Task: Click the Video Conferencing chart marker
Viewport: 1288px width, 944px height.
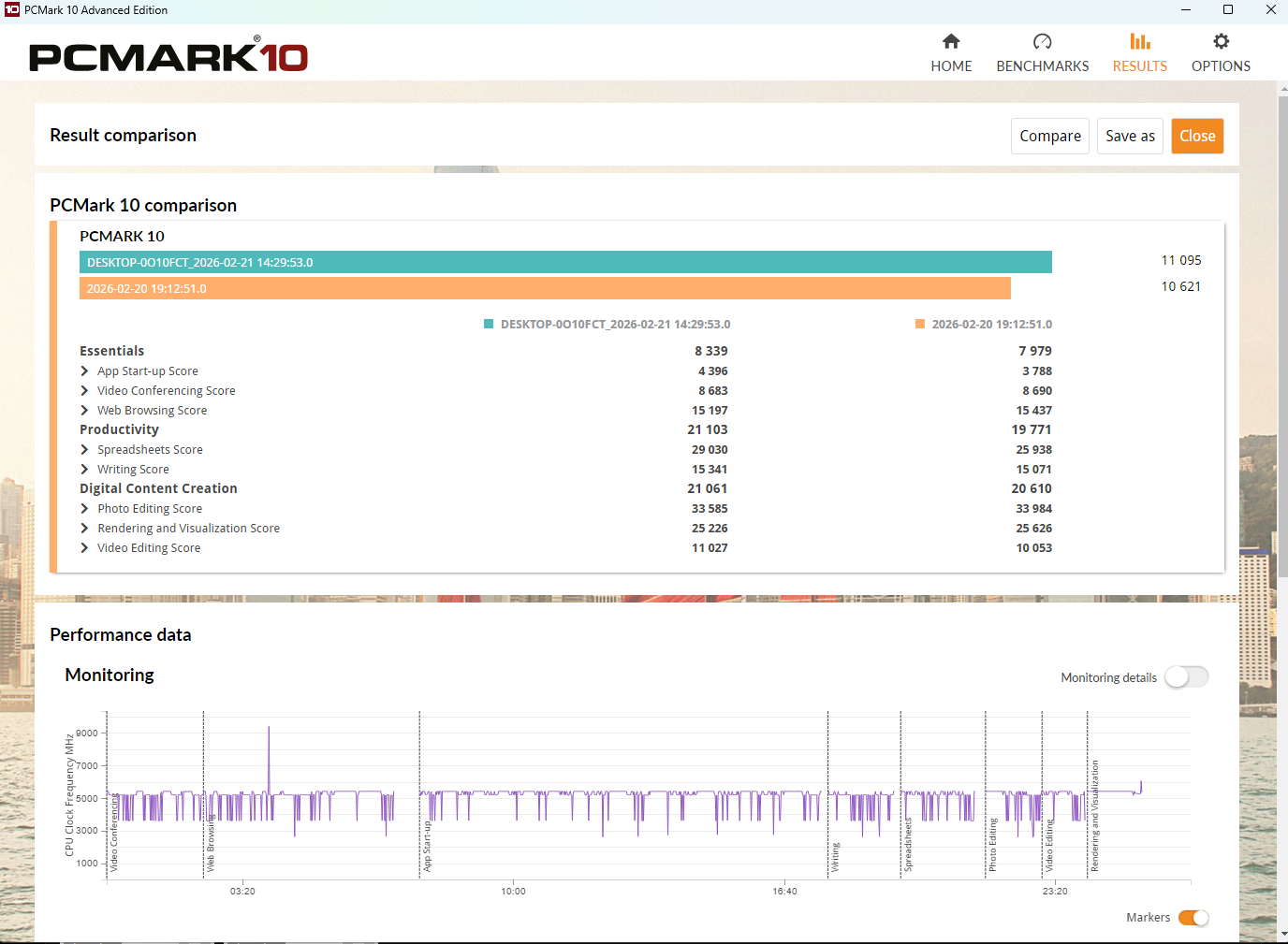Action: click(x=114, y=834)
